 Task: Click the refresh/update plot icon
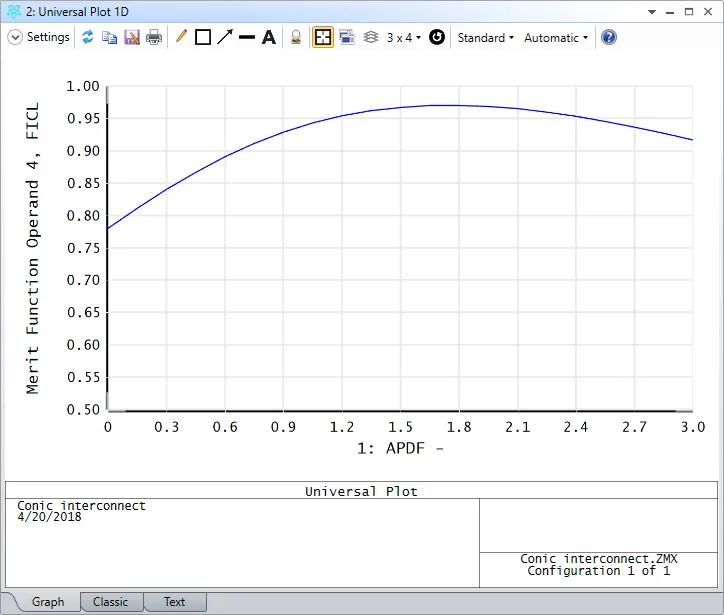[x=88, y=37]
